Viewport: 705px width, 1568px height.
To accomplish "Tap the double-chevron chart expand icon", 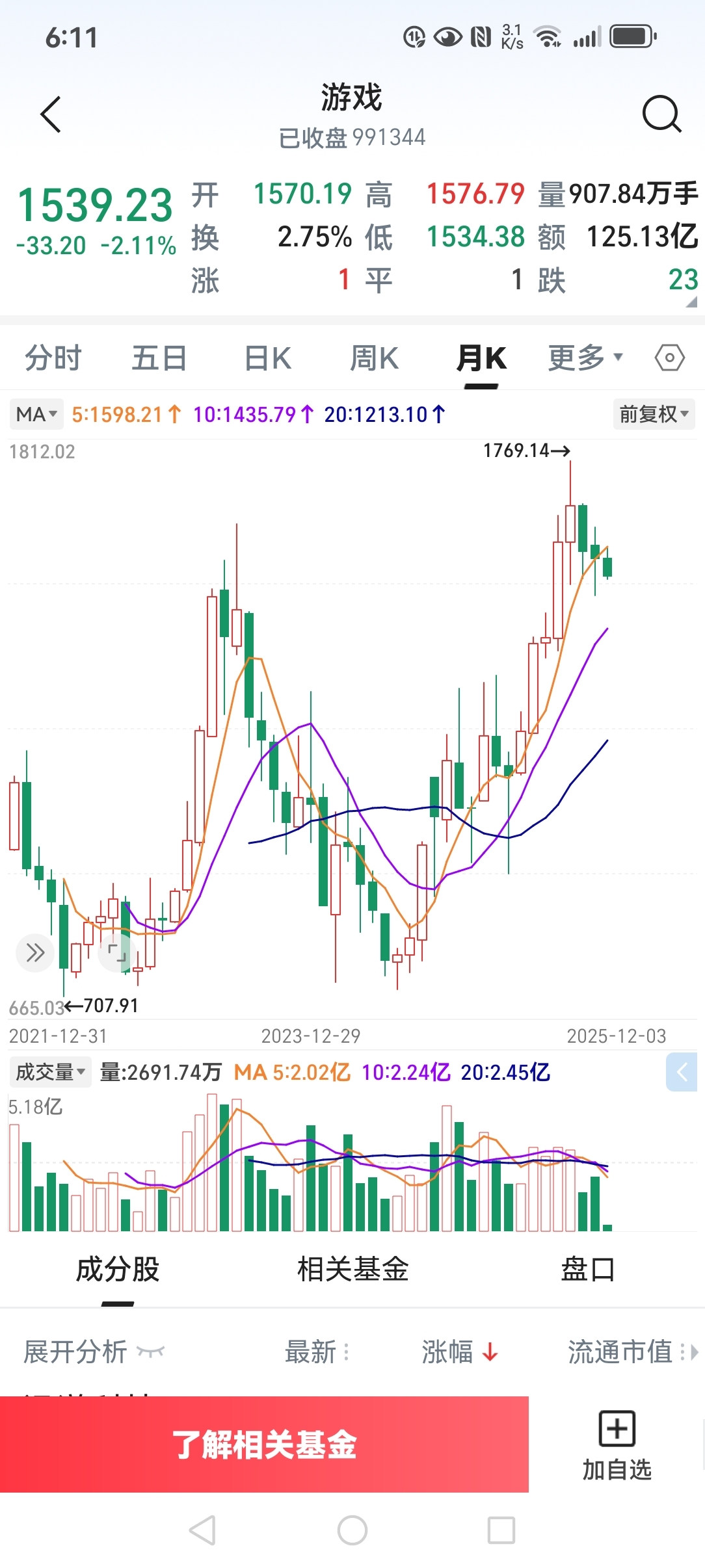I will tap(35, 953).
